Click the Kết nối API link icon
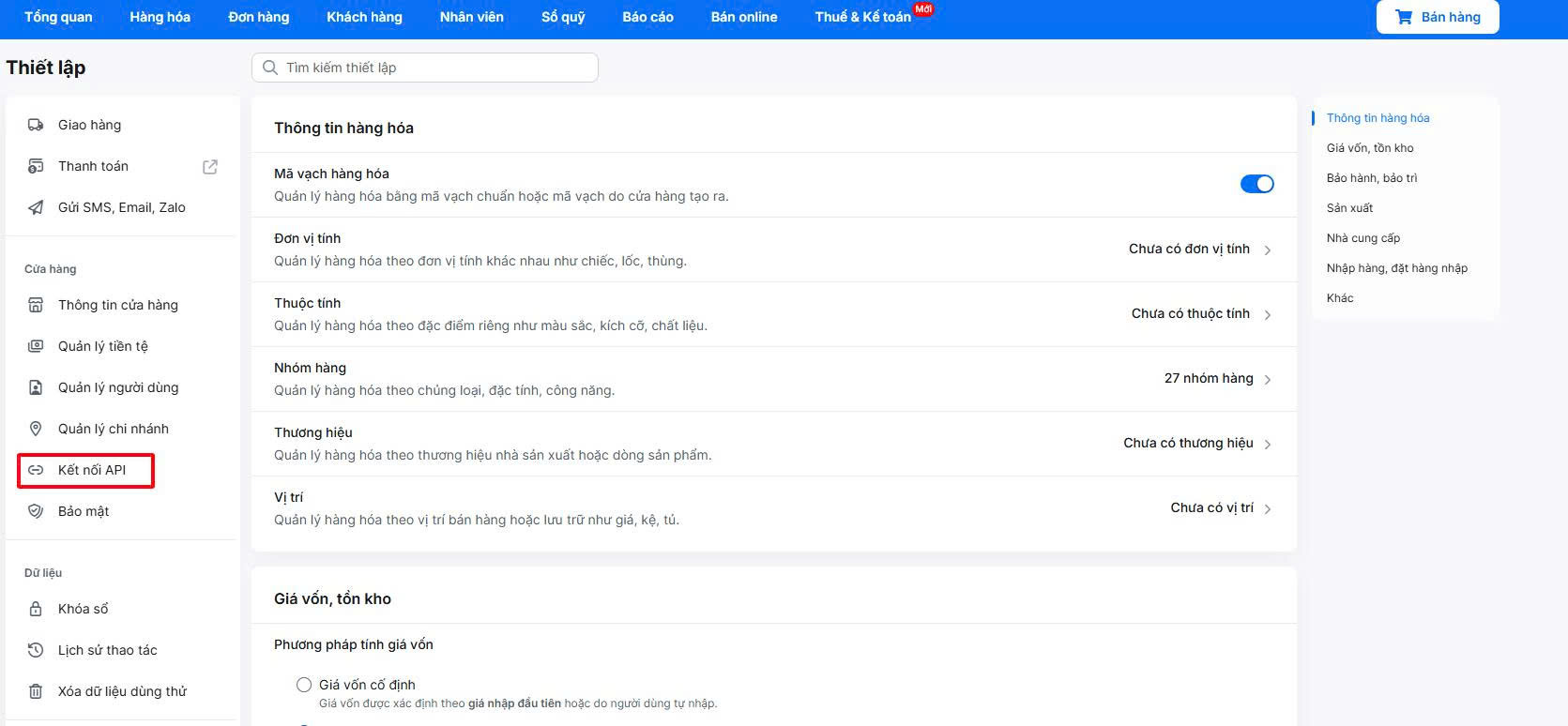This screenshot has height=726, width=1568. pos(36,470)
